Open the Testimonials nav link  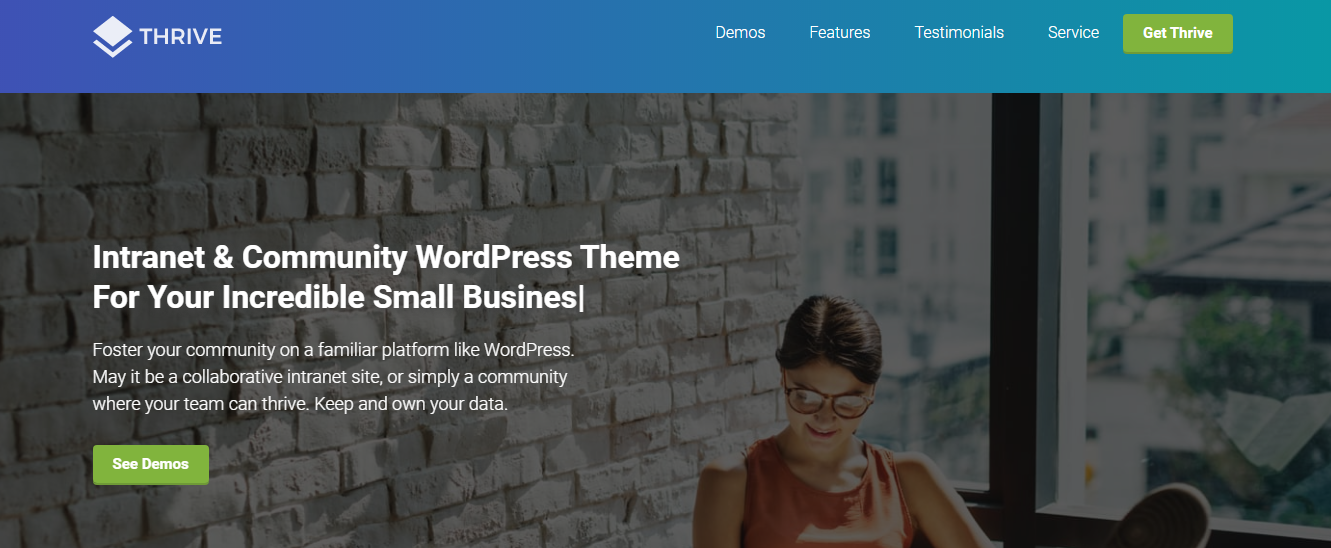[x=959, y=32]
